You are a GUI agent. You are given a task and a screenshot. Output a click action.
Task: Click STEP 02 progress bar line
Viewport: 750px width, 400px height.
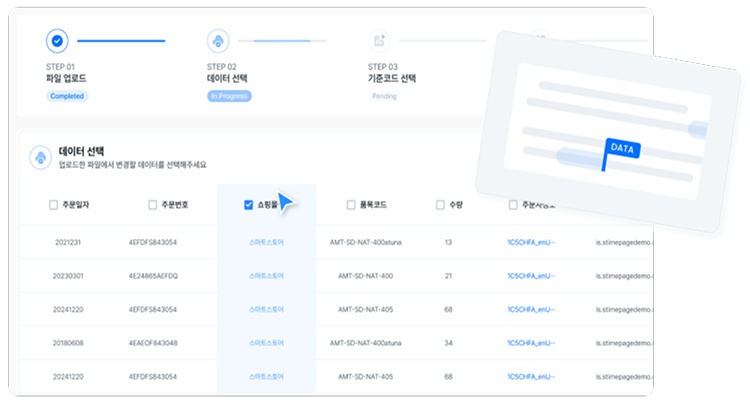282,41
